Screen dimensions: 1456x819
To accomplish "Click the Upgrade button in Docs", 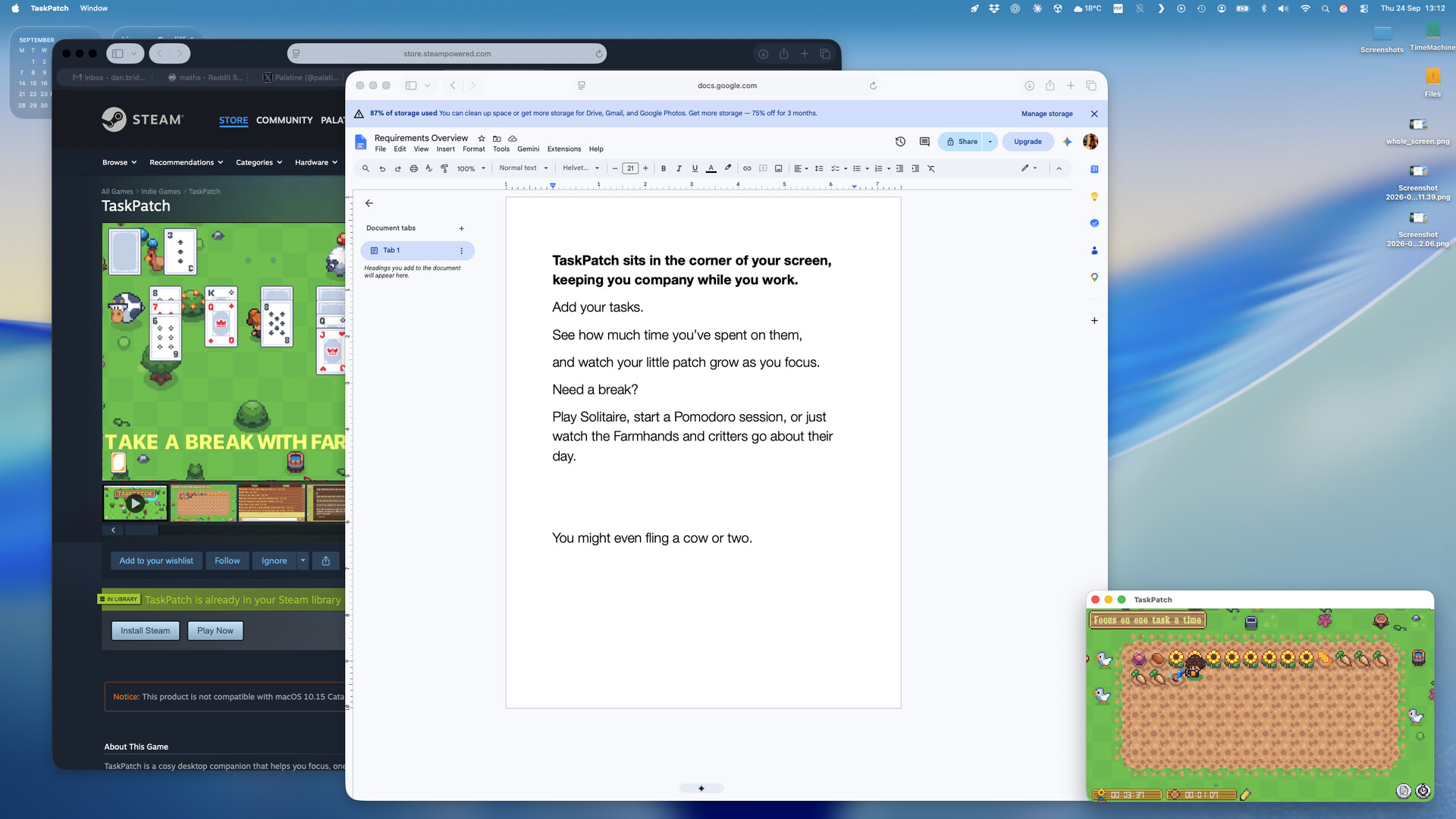I will click(1028, 141).
